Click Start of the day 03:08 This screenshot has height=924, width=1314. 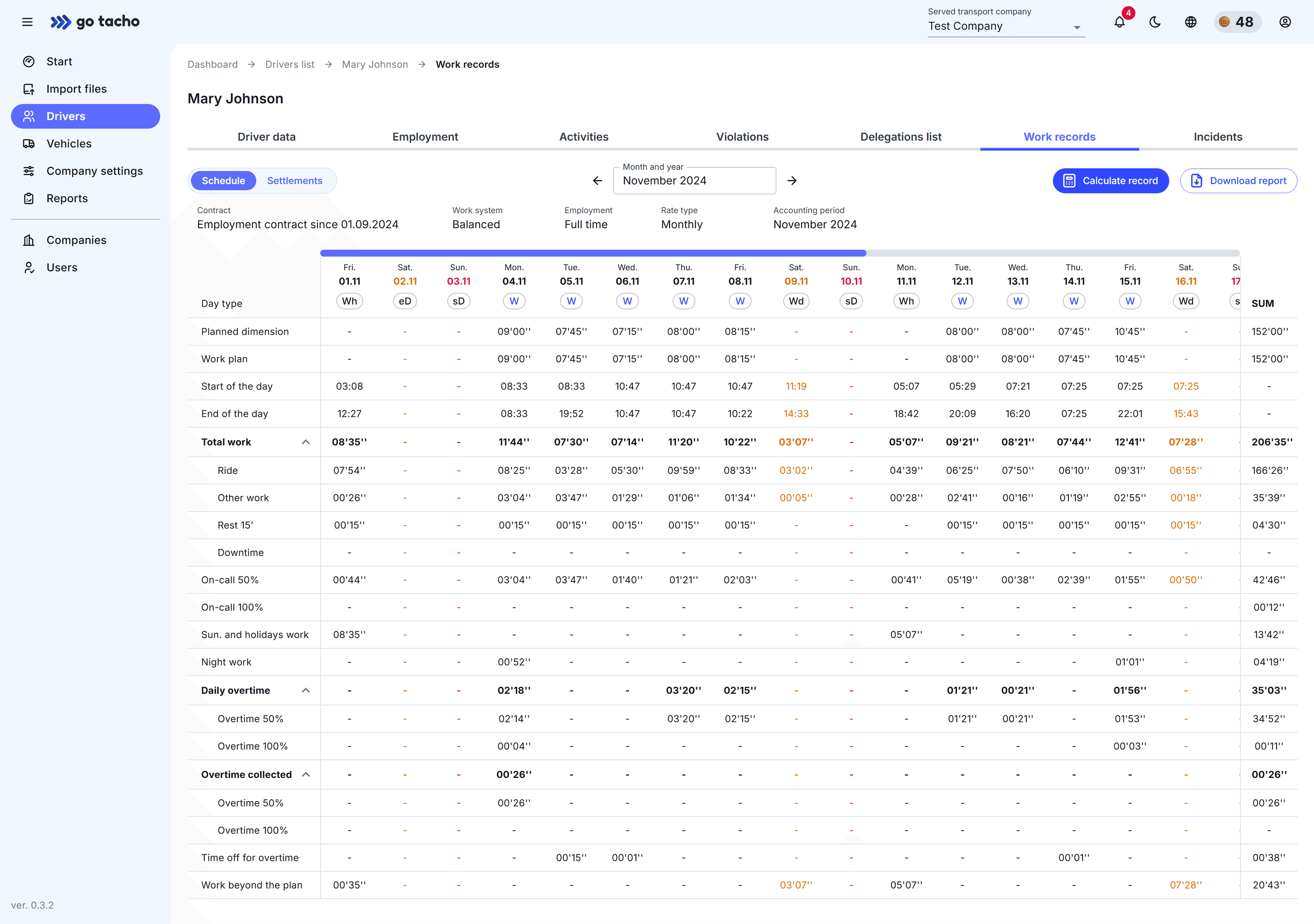[349, 387]
